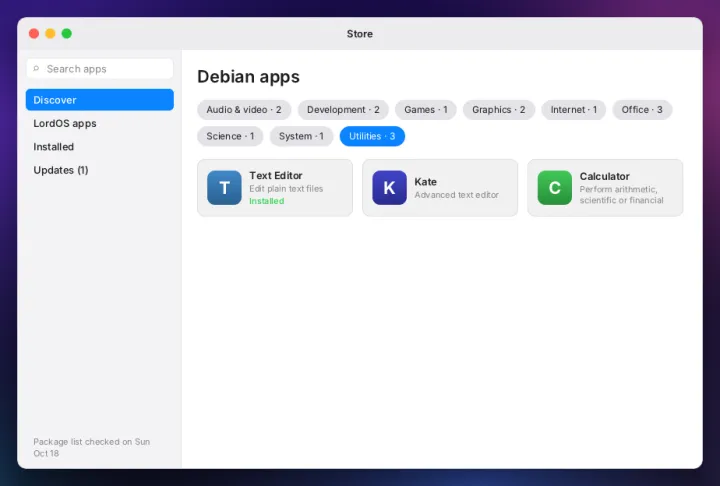Show Science category apps
720x486 pixels.
click(x=230, y=136)
